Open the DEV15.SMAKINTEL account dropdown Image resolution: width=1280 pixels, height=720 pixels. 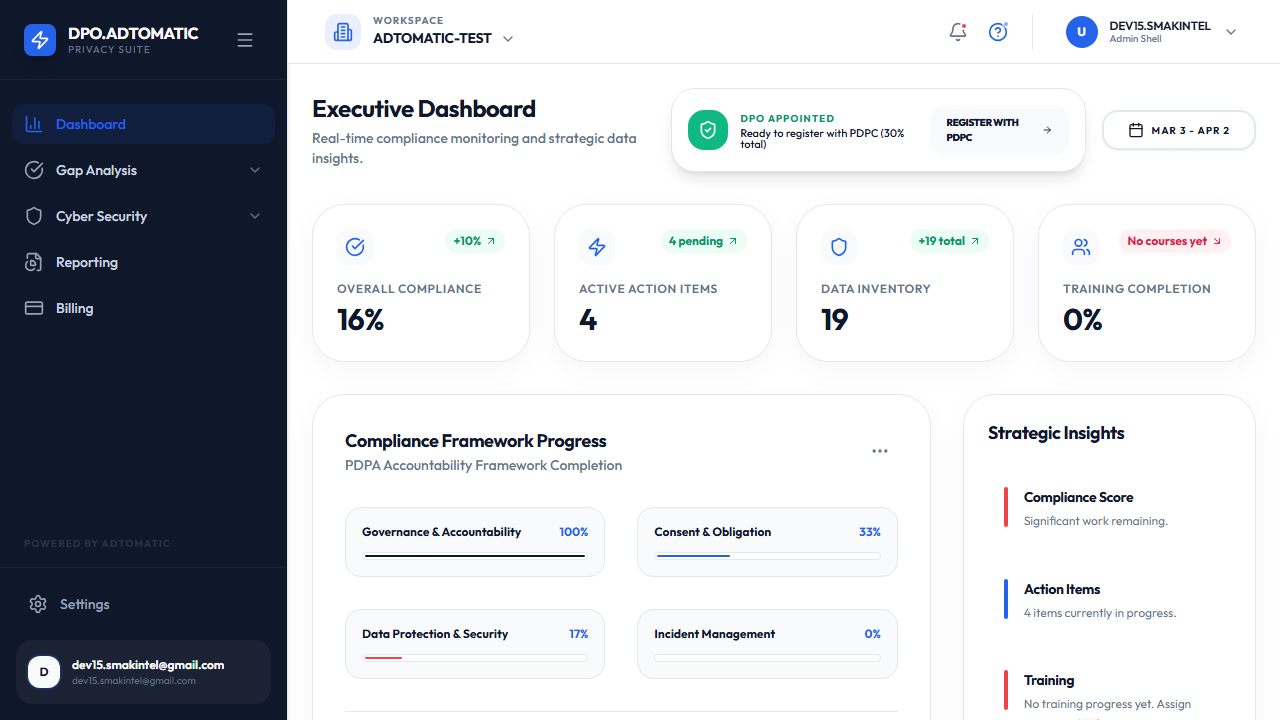pyautogui.click(x=1231, y=31)
